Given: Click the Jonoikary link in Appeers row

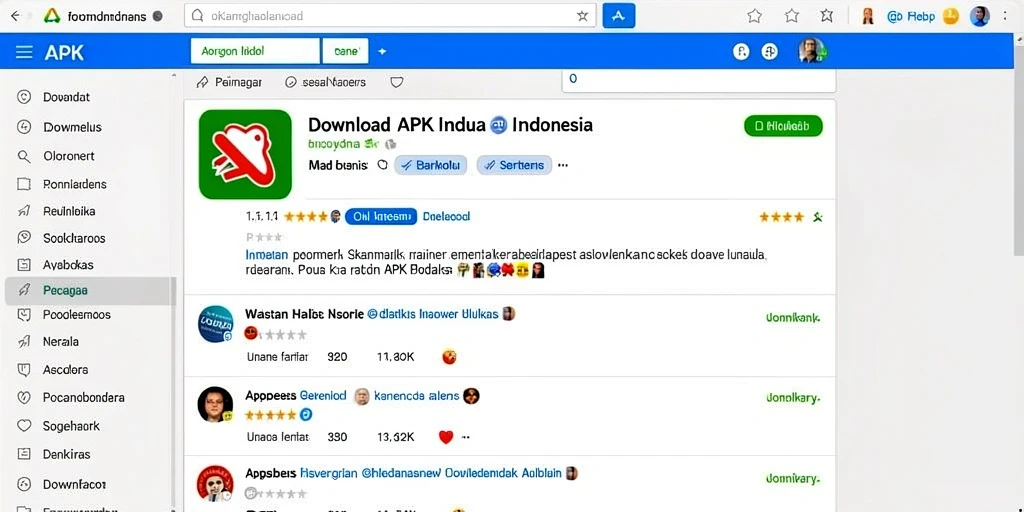Looking at the screenshot, I should coord(793,397).
